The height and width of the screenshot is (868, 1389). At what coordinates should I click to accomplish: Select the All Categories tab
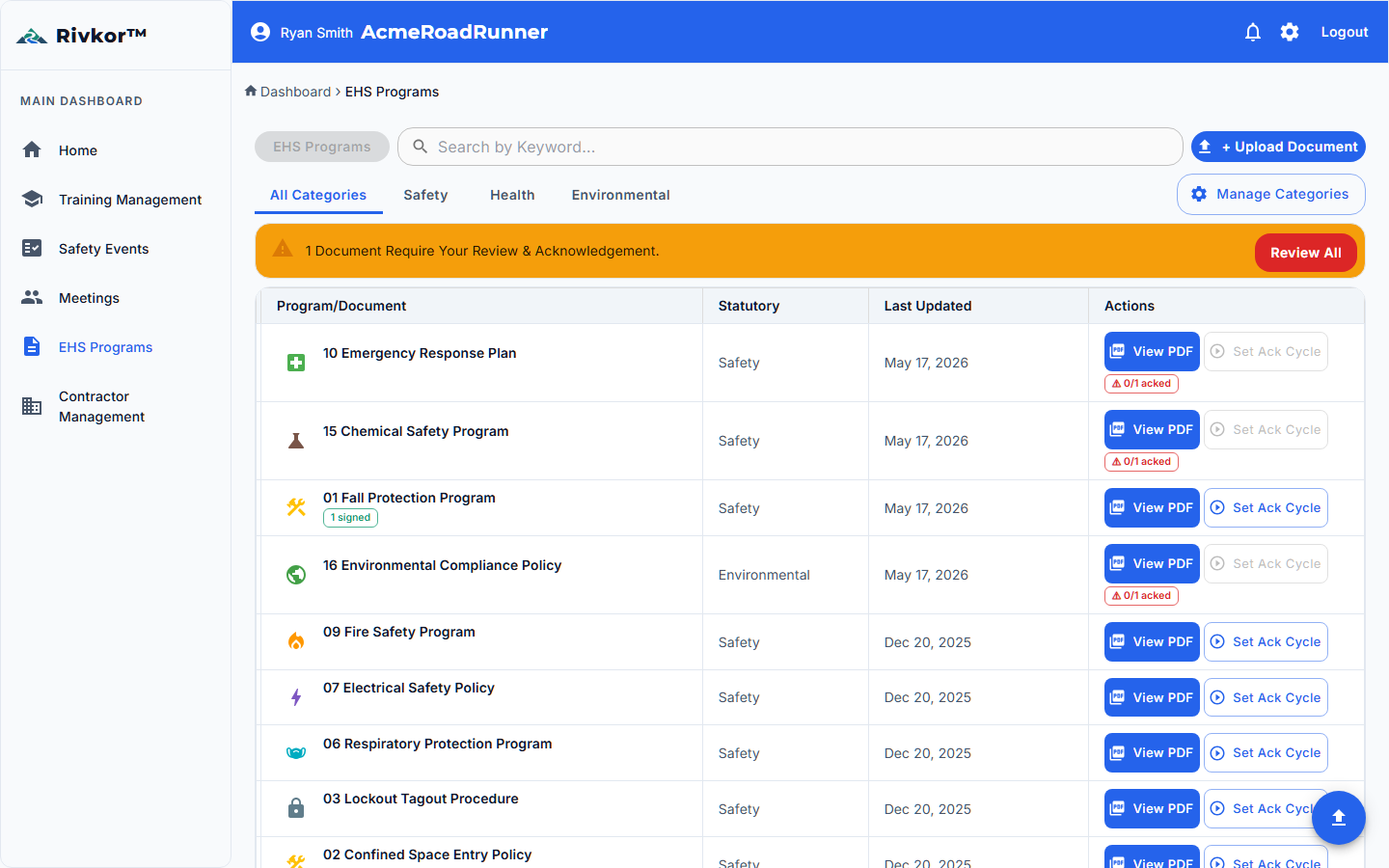(318, 195)
